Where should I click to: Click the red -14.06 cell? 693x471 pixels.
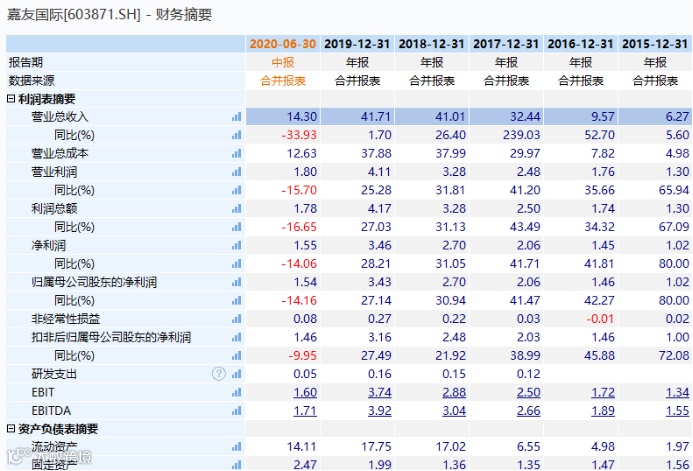coord(283,264)
